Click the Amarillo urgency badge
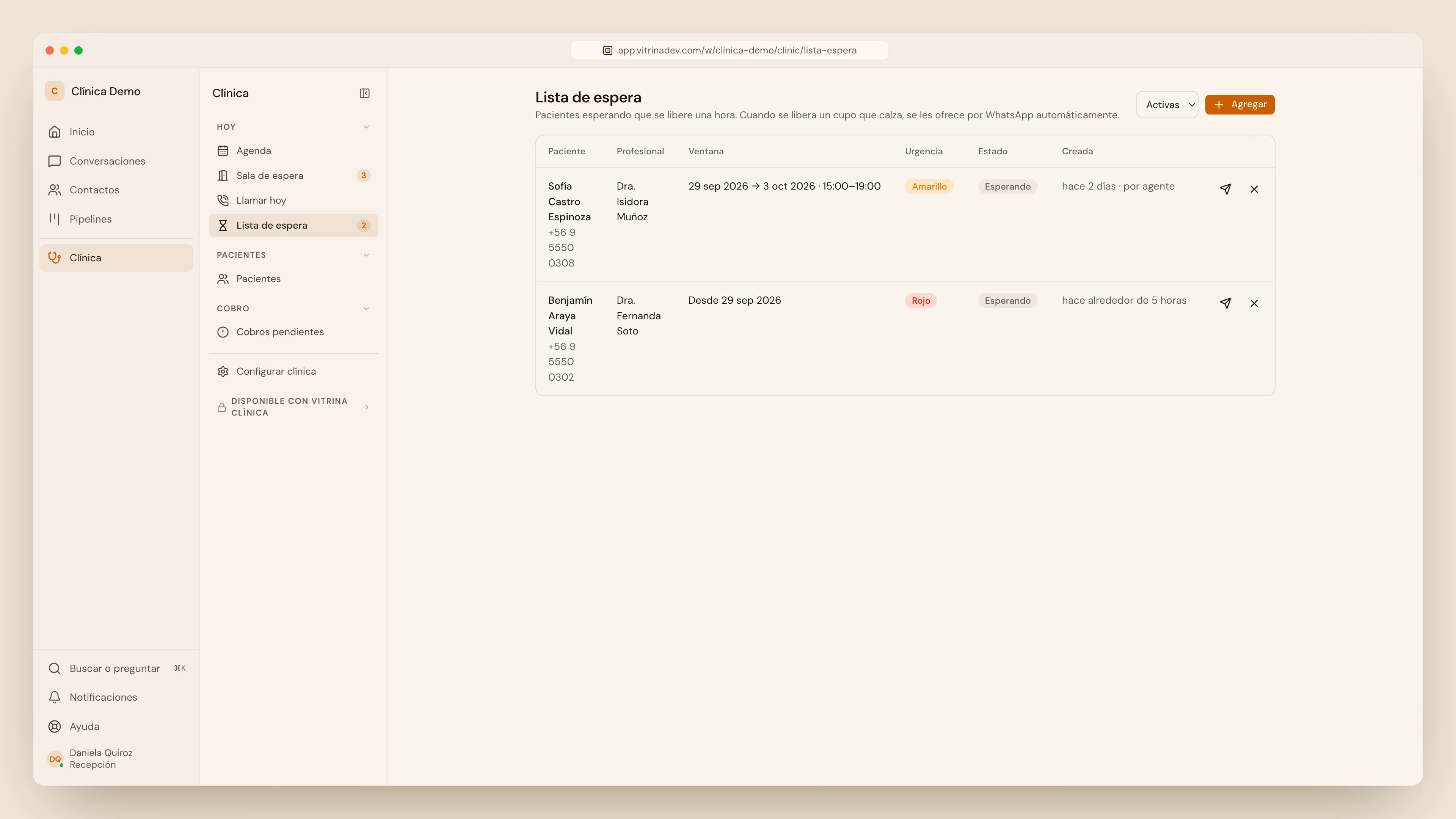This screenshot has width=1456, height=819. coord(929,187)
